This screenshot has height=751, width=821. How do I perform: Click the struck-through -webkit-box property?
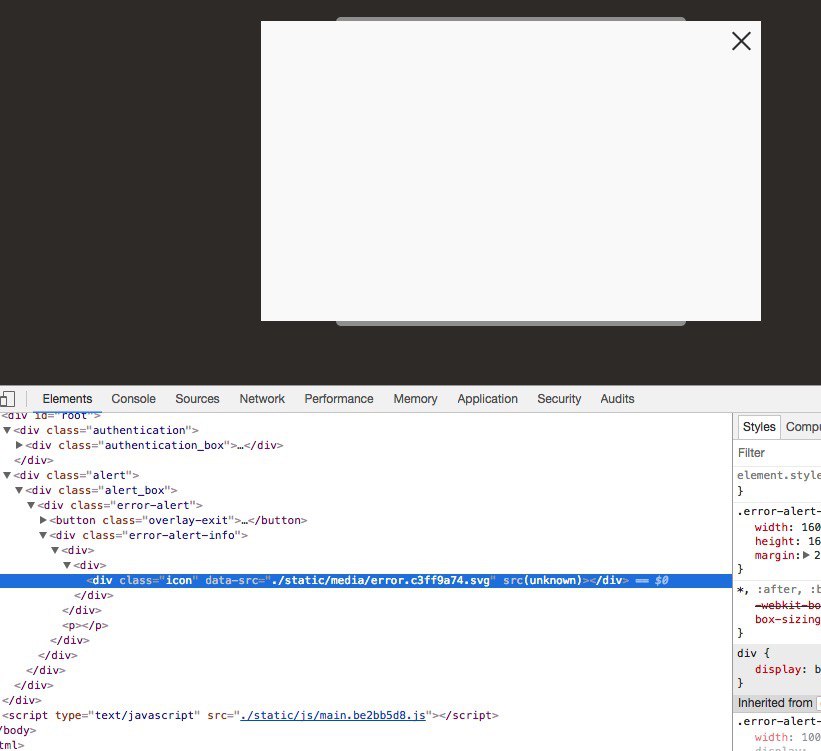point(788,605)
